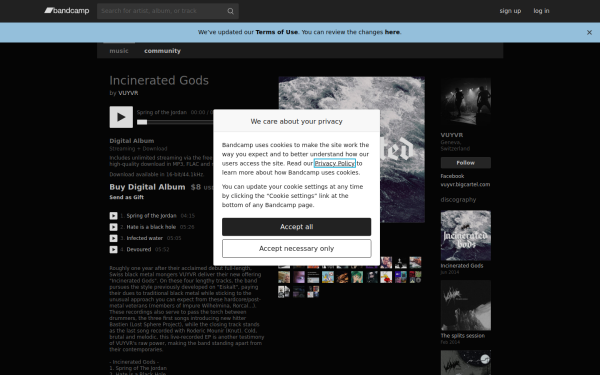The image size is (600, 375).
Task: Open vuyvr.bigcartel.com link
Action: [465, 184]
